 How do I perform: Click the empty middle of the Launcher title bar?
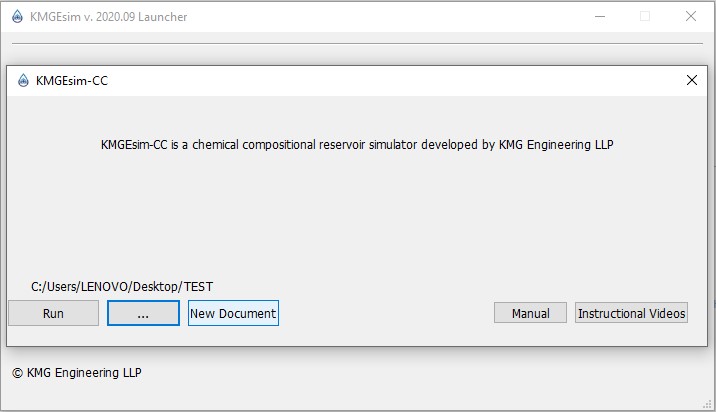pos(380,16)
